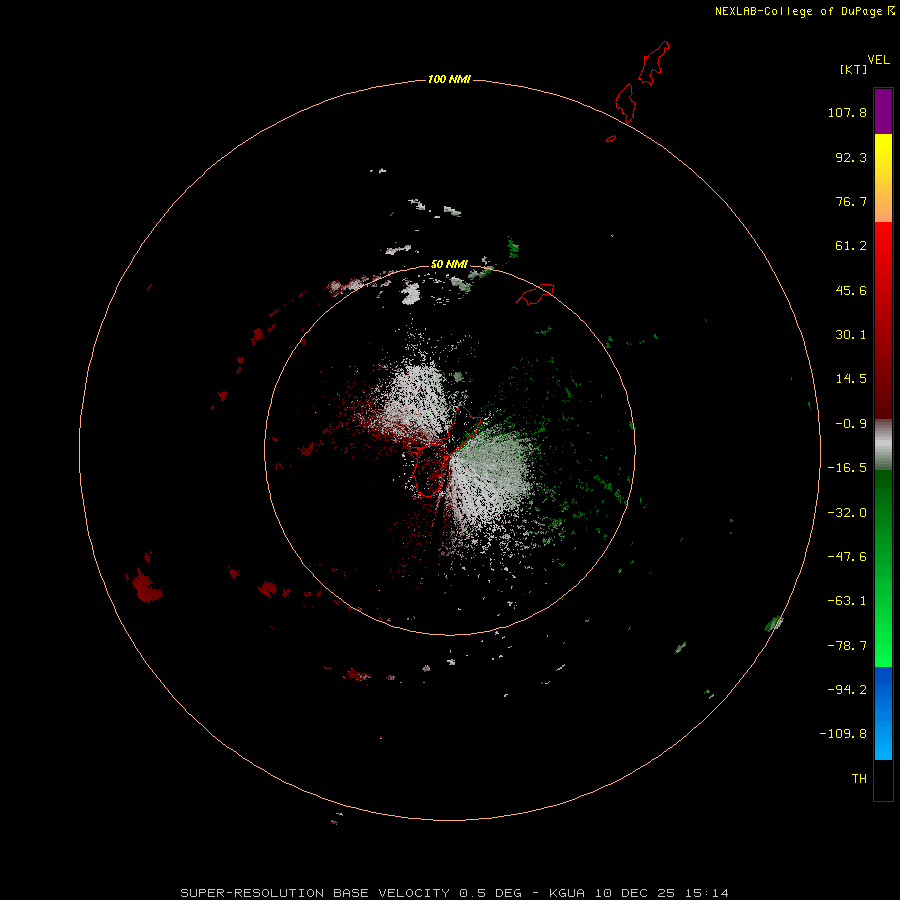
Task: Click the blue segment of the color bar
Action: 883,713
